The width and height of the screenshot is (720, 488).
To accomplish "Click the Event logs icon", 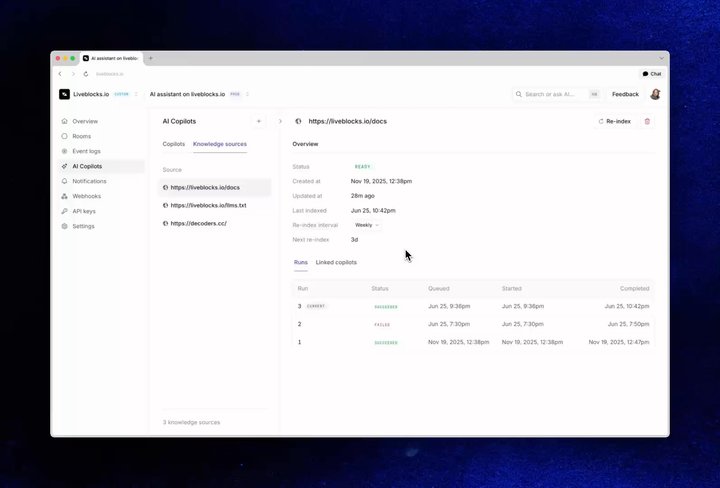I will 64,151.
